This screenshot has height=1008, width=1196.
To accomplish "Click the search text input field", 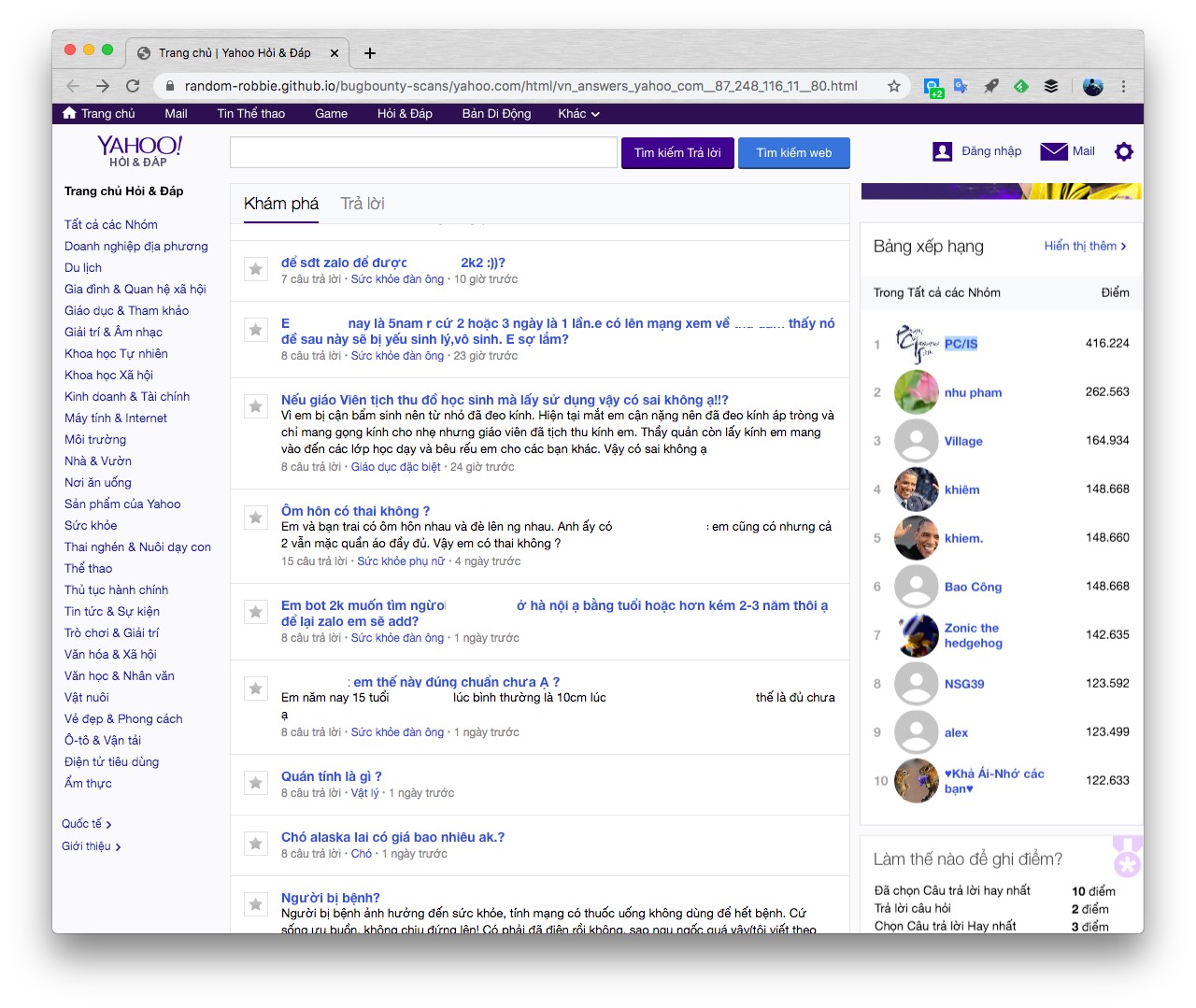I will click(423, 153).
